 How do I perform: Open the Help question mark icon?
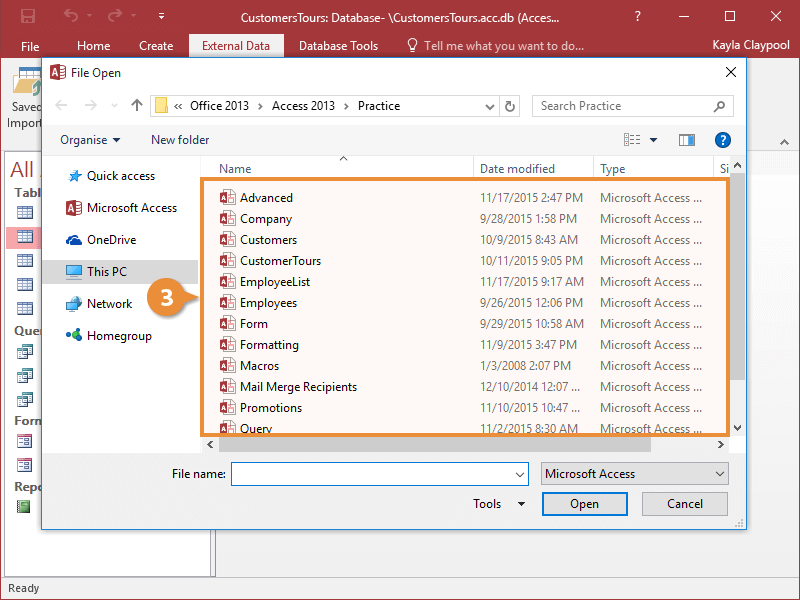[722, 140]
